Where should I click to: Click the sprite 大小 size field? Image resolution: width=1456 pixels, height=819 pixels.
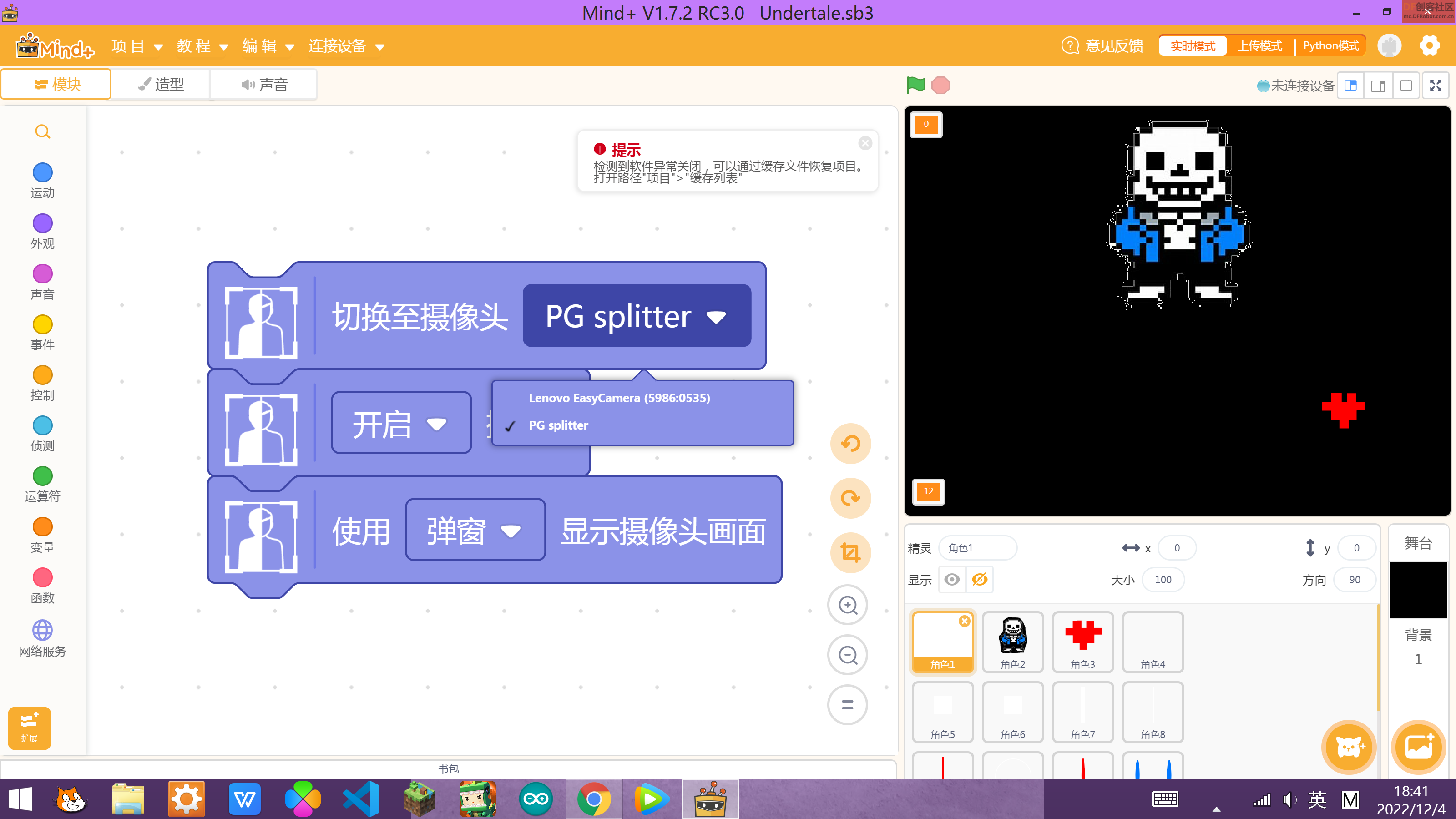[1163, 579]
